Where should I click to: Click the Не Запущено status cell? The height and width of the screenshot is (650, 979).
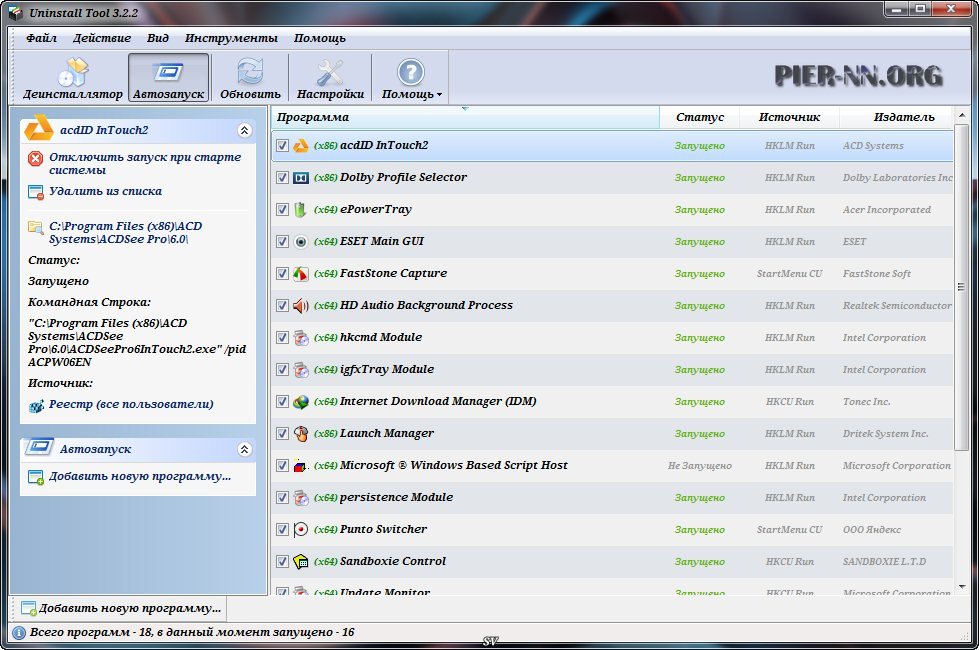coord(699,466)
